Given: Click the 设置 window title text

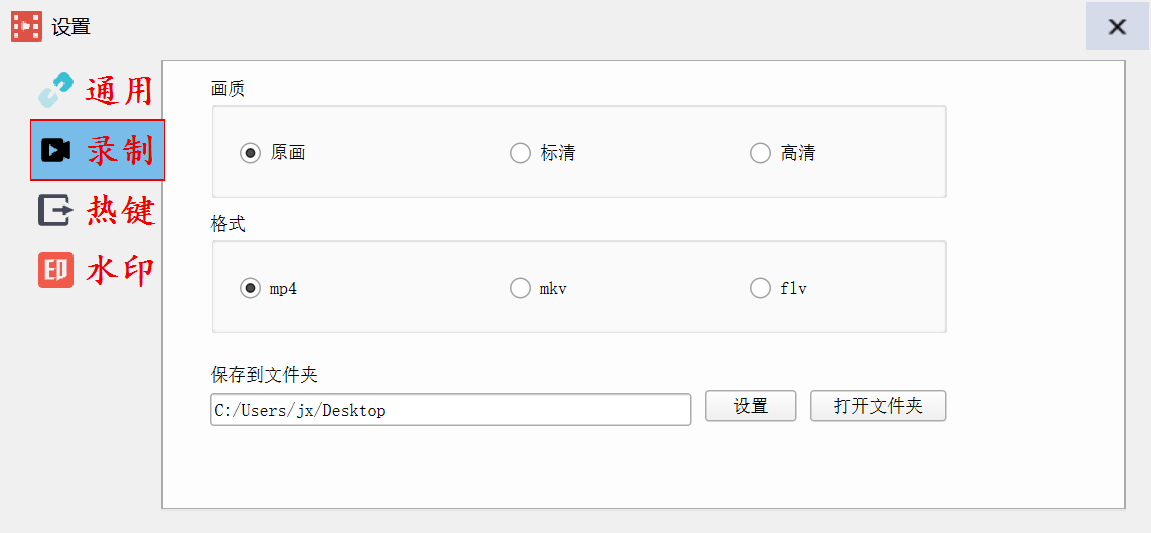Looking at the screenshot, I should [71, 27].
